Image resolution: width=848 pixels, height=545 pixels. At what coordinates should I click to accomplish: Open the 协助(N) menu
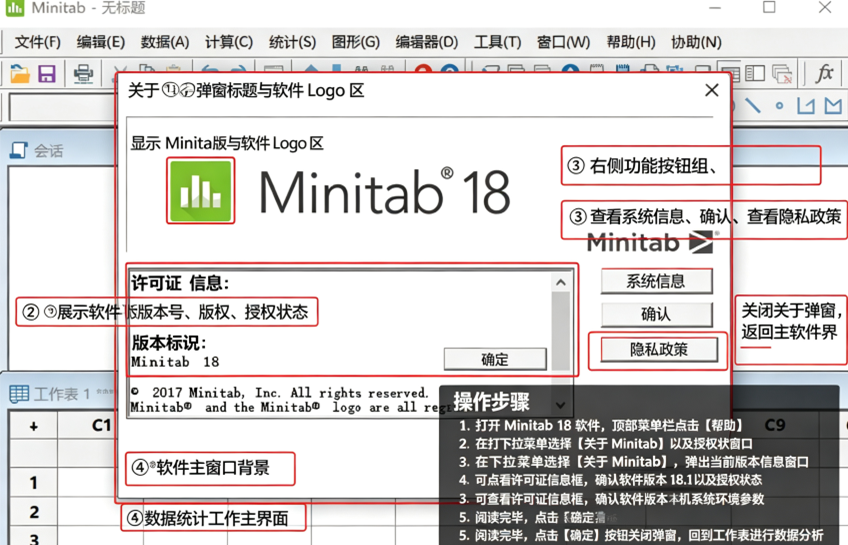pos(697,42)
